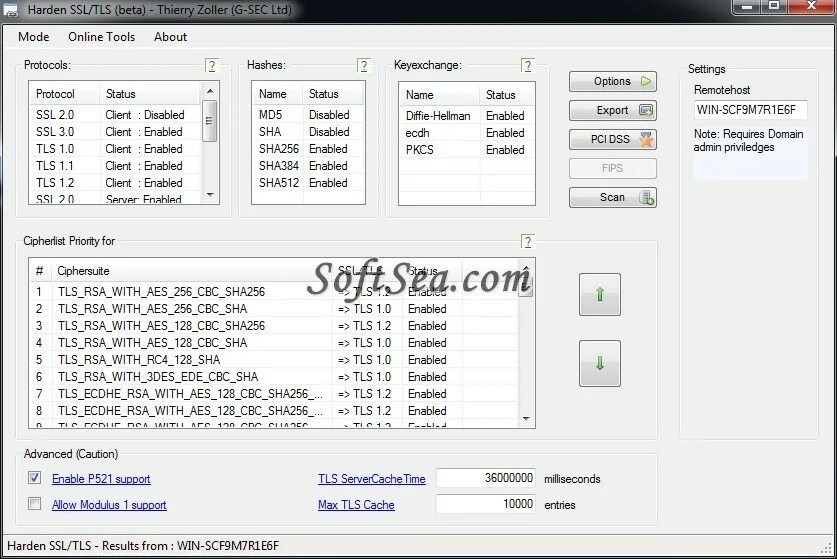837x559 pixels.
Task: Click the Ciphersuite column header
Action: [x=192, y=271]
